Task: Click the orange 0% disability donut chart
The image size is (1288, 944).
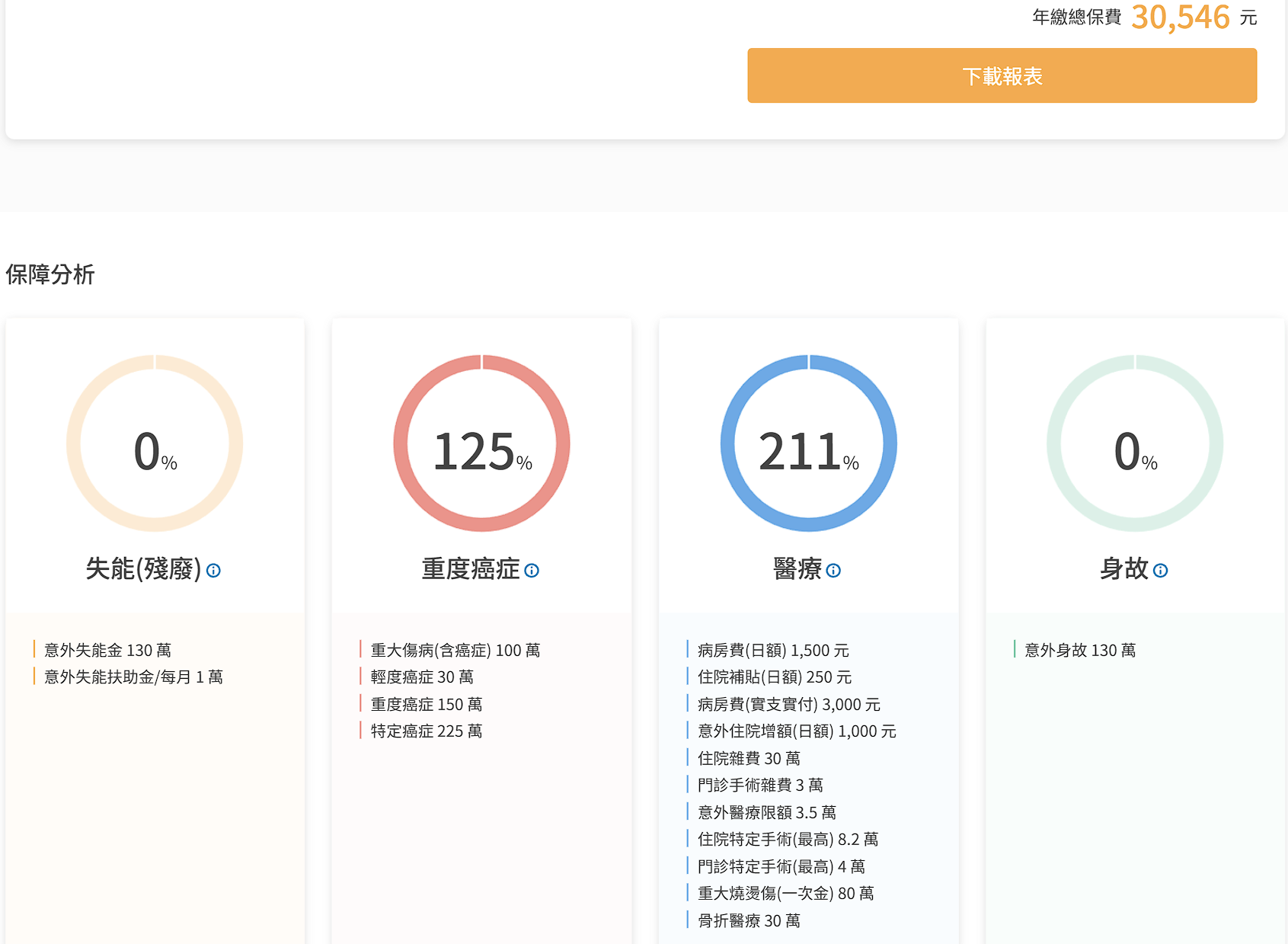Action: pyautogui.click(x=155, y=443)
